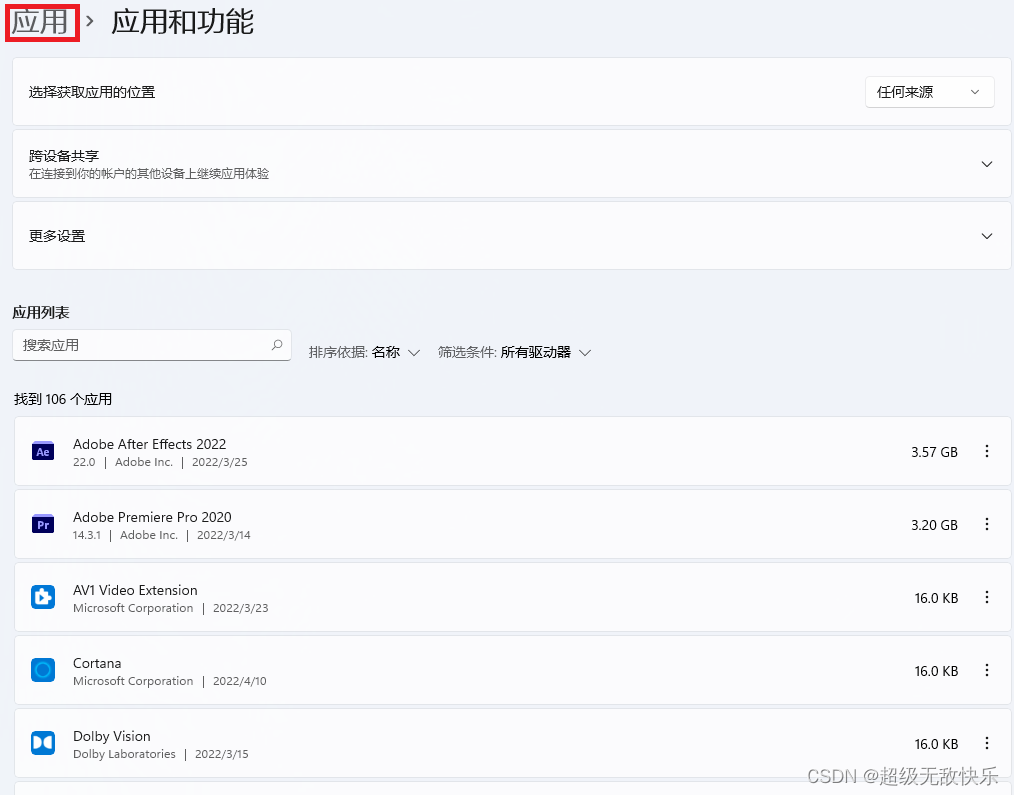The image size is (1014, 795).
Task: Open more options for Dolby Vision
Action: point(986,744)
